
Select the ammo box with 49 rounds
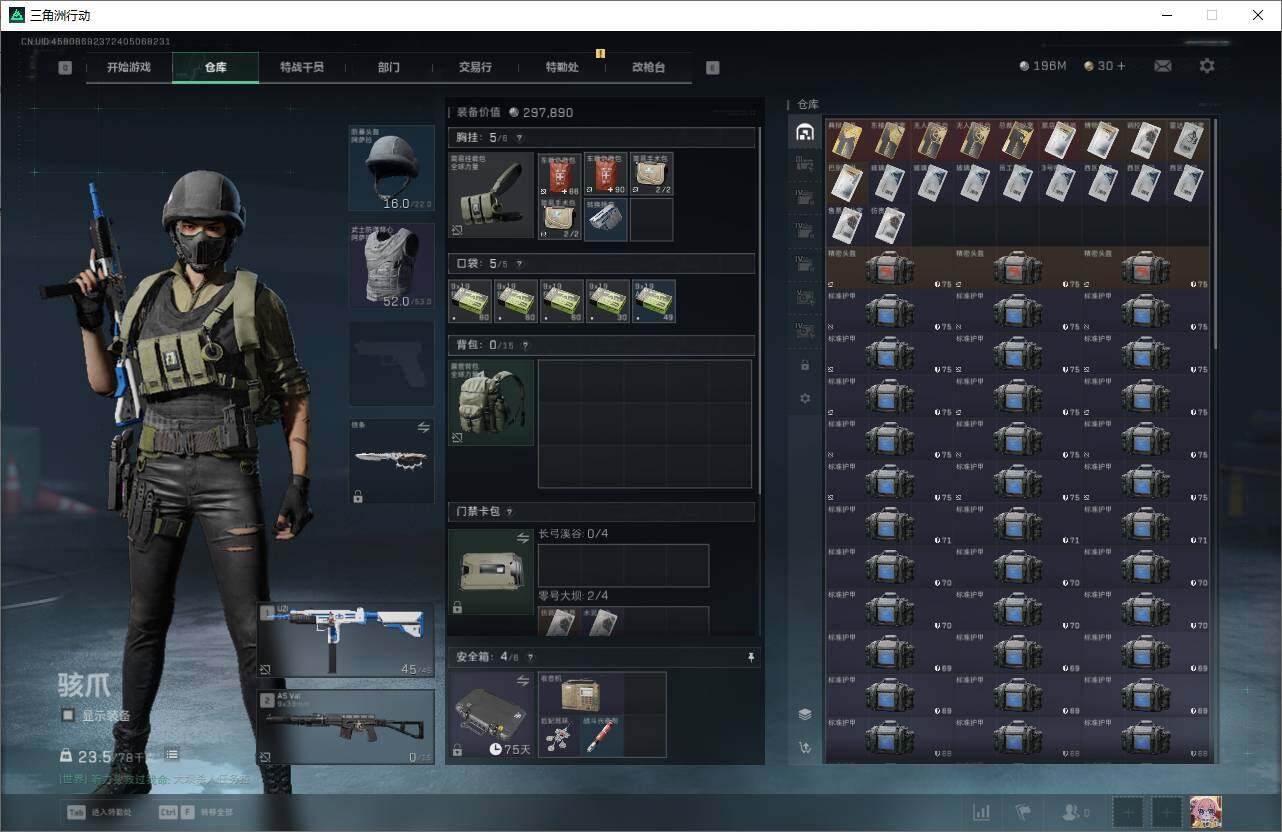point(653,301)
